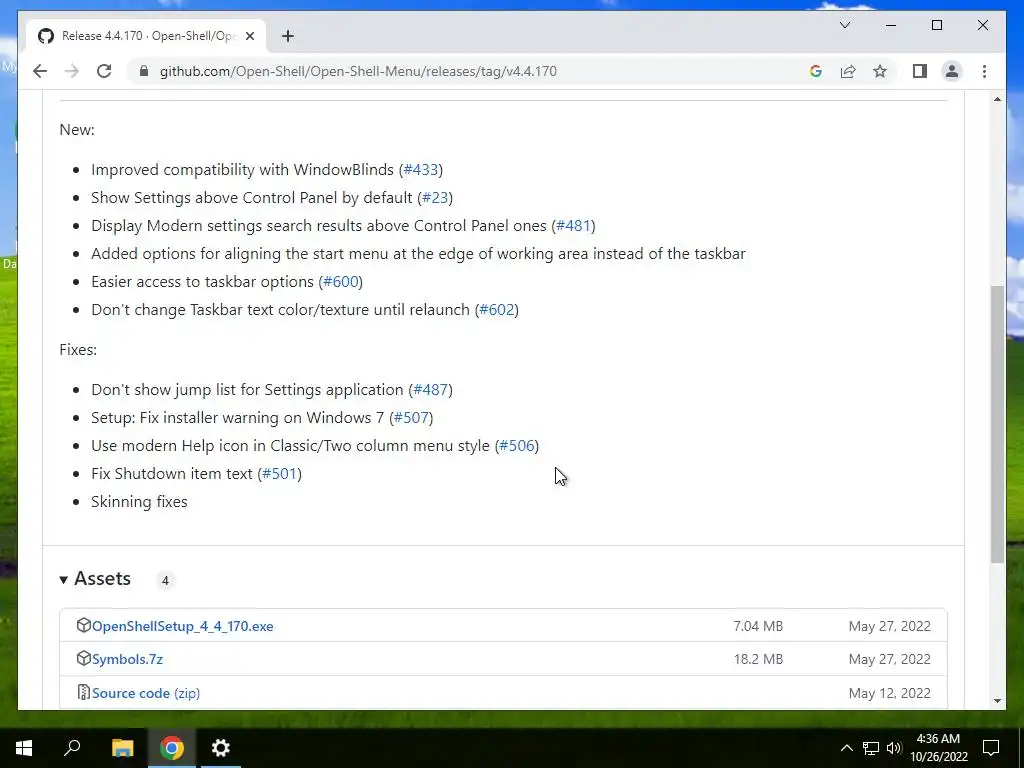Click the 7.04 MB file size text
Screen dimensions: 1024x768
(x=758, y=626)
